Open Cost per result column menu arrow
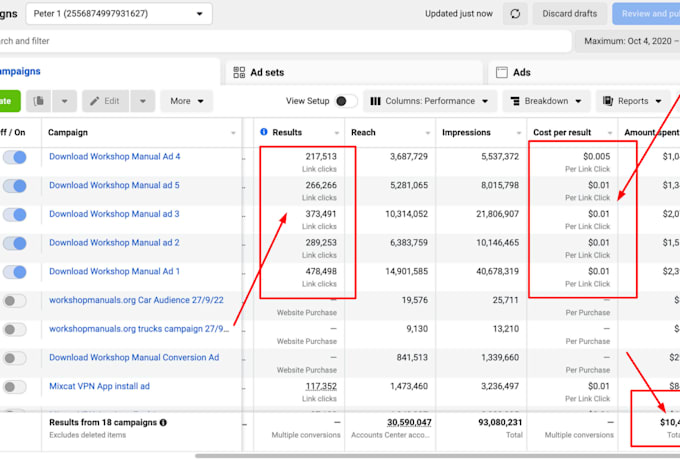This screenshot has height=459, width=680. point(610,133)
